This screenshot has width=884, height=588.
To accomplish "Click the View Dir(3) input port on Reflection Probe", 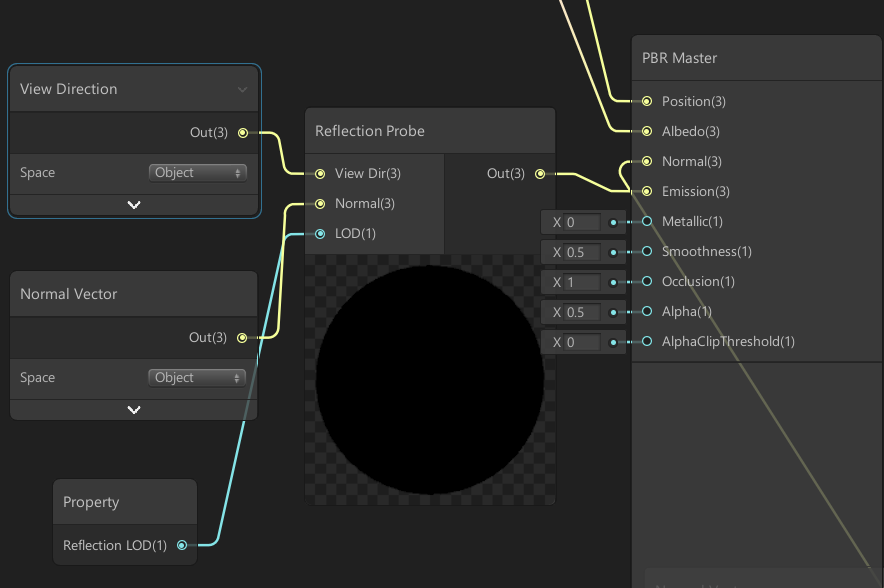I will tap(320, 173).
